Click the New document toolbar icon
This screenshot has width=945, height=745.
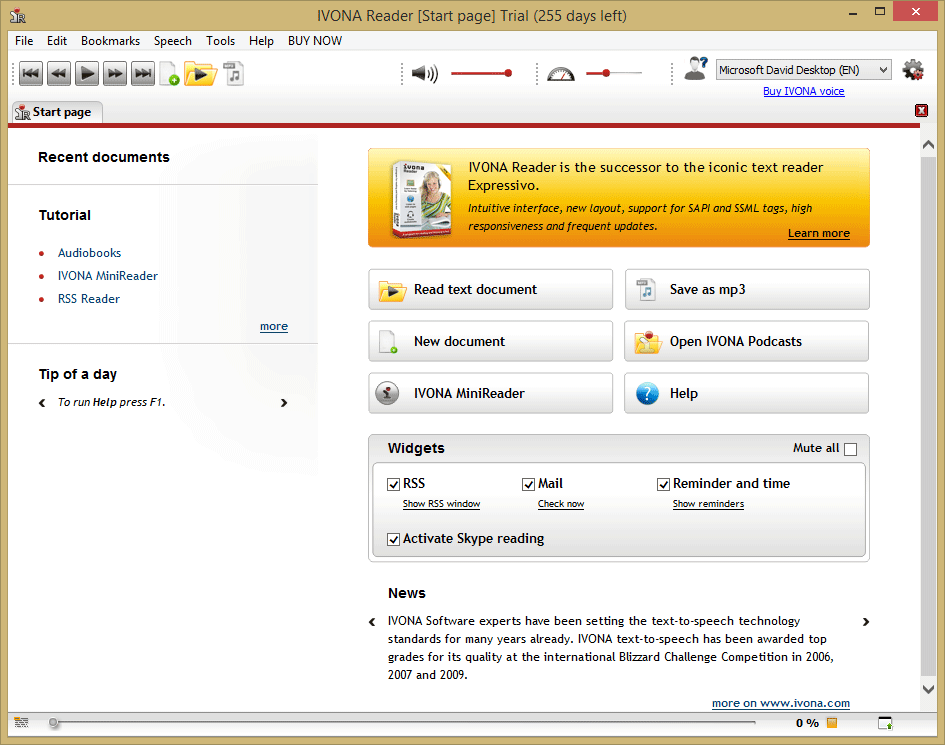(169, 74)
